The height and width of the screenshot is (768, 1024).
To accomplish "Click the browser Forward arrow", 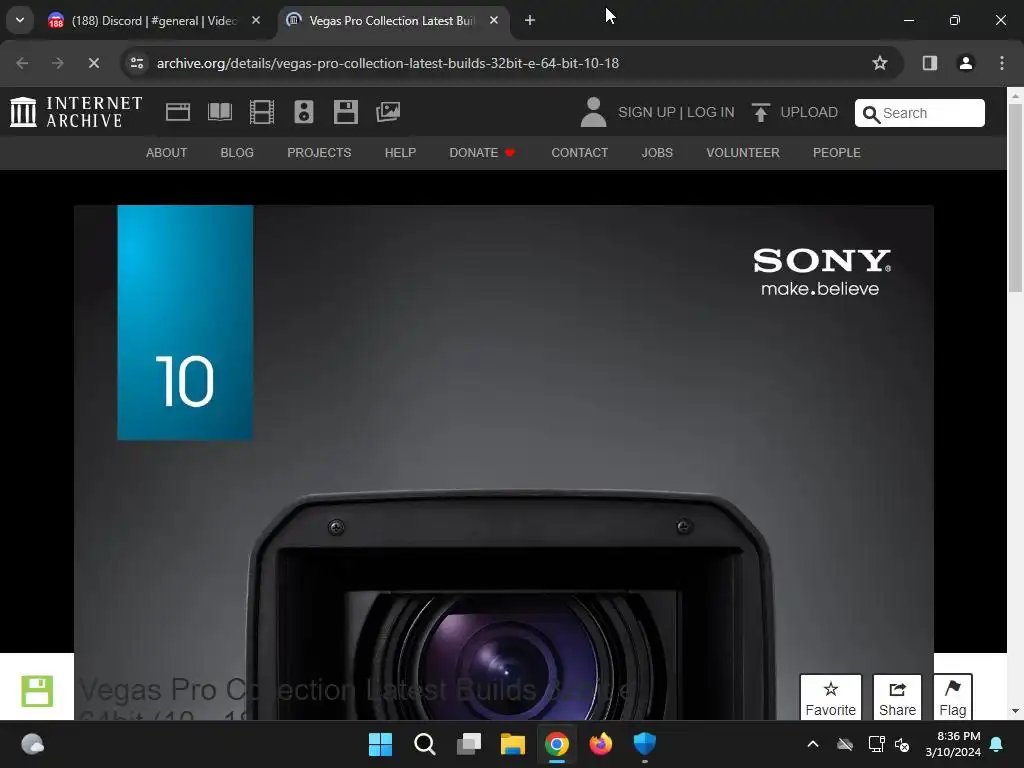I will (58, 63).
